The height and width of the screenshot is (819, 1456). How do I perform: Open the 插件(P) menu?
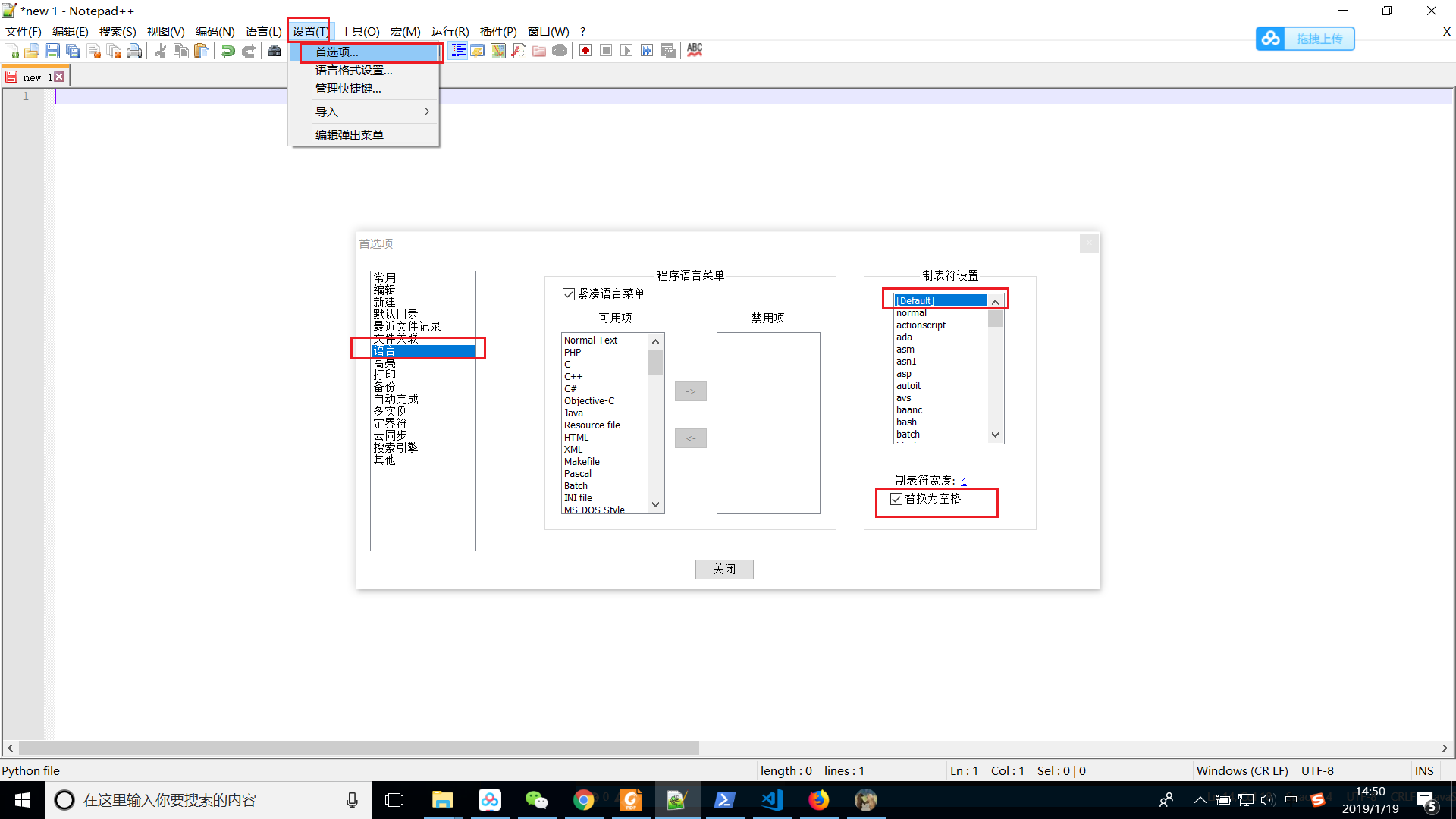498,31
